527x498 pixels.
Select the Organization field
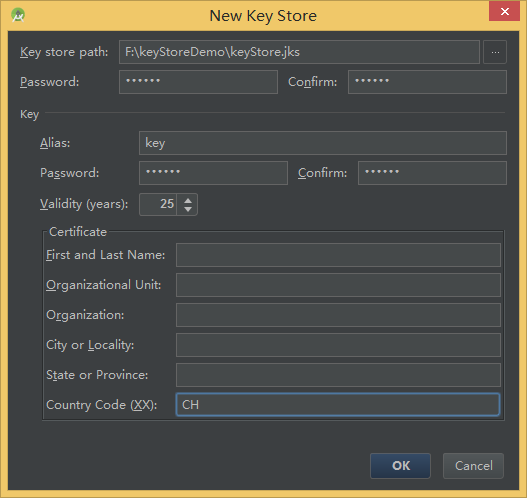pyautogui.click(x=338, y=315)
